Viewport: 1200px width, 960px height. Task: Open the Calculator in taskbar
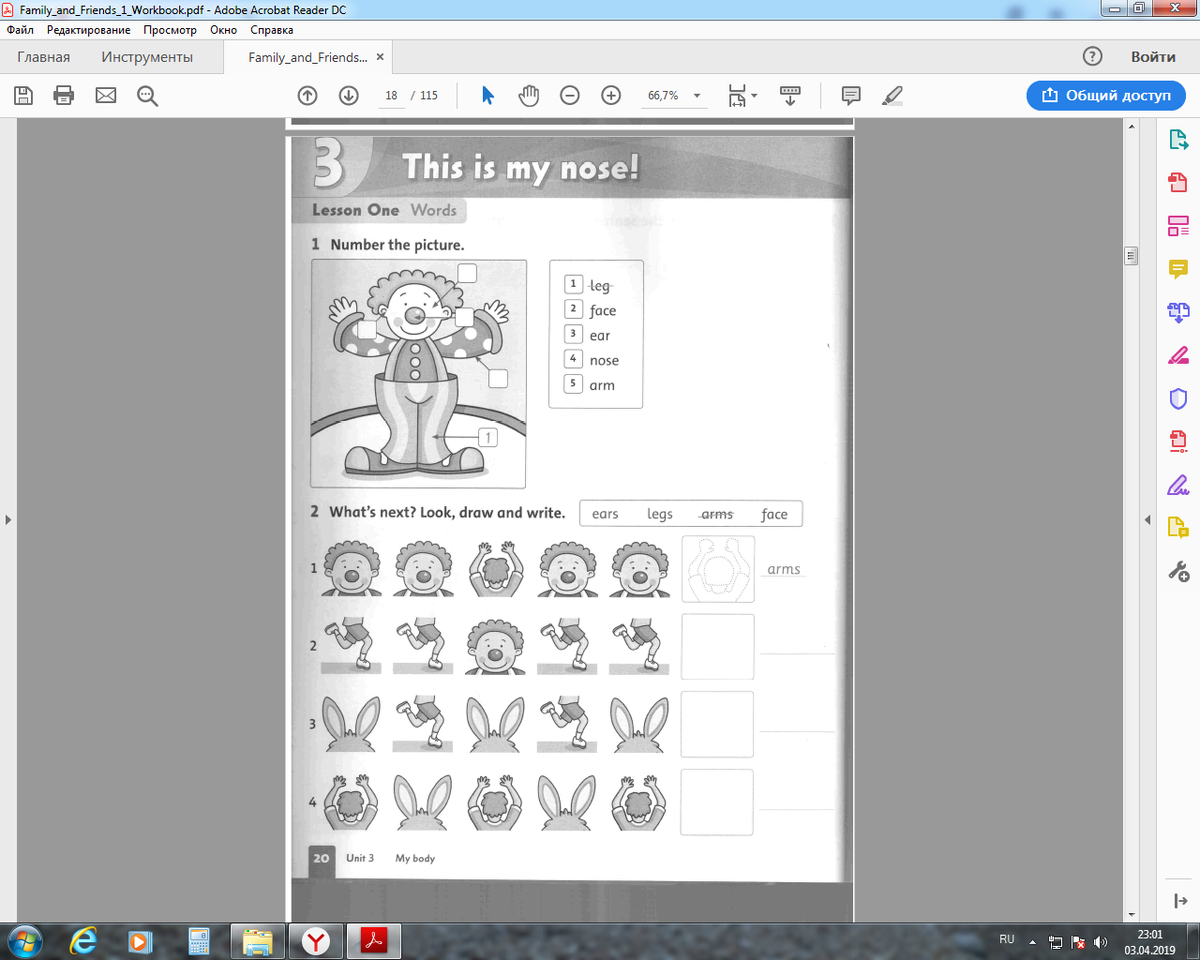coord(199,942)
